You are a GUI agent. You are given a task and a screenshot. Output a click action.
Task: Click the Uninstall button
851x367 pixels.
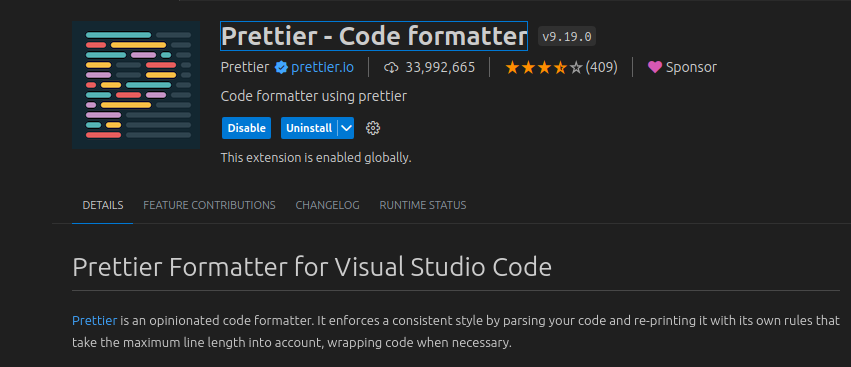309,128
